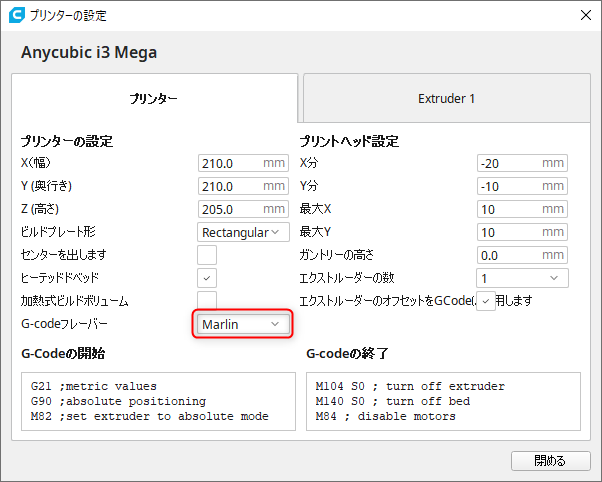This screenshot has height=482, width=602.
Task: Select the プリンター tab
Action: (x=154, y=98)
